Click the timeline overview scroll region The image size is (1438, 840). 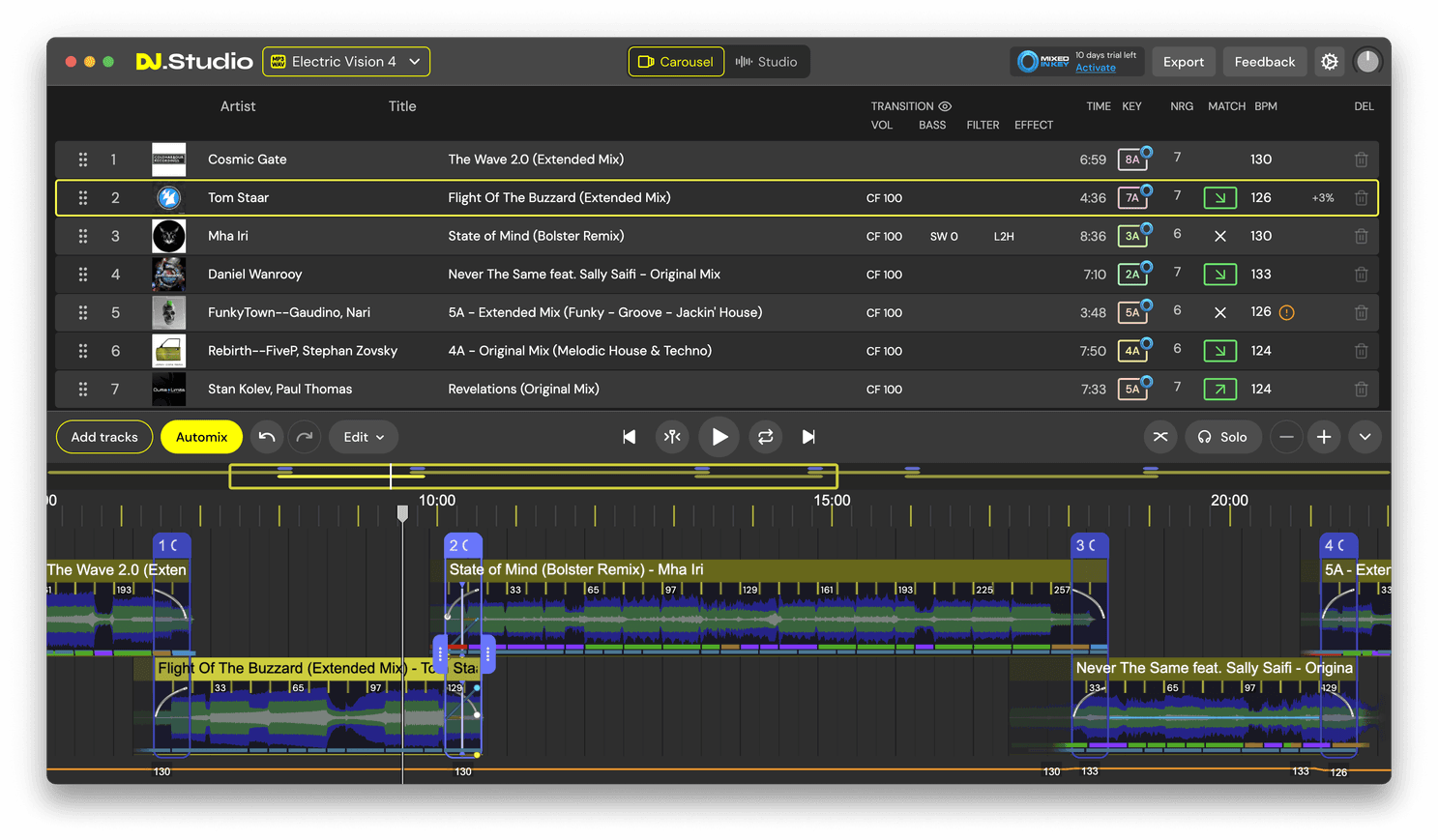534,476
